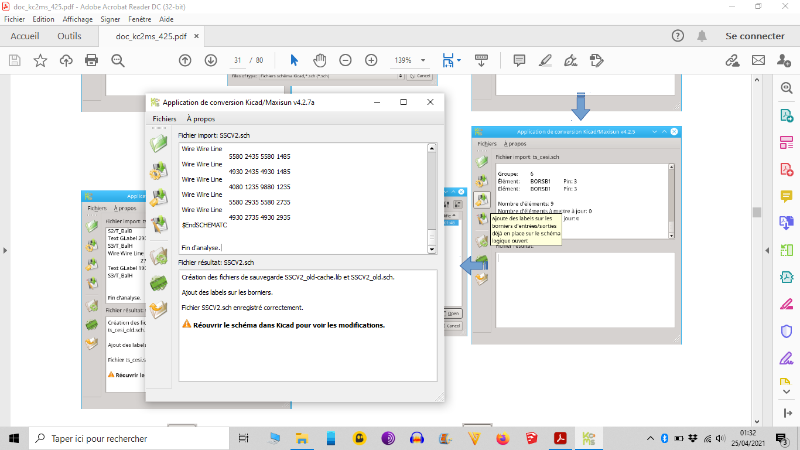Screen dimensions: 800x450
Task: Click the green Organize Pages tool in right pane
Action: [786, 250]
